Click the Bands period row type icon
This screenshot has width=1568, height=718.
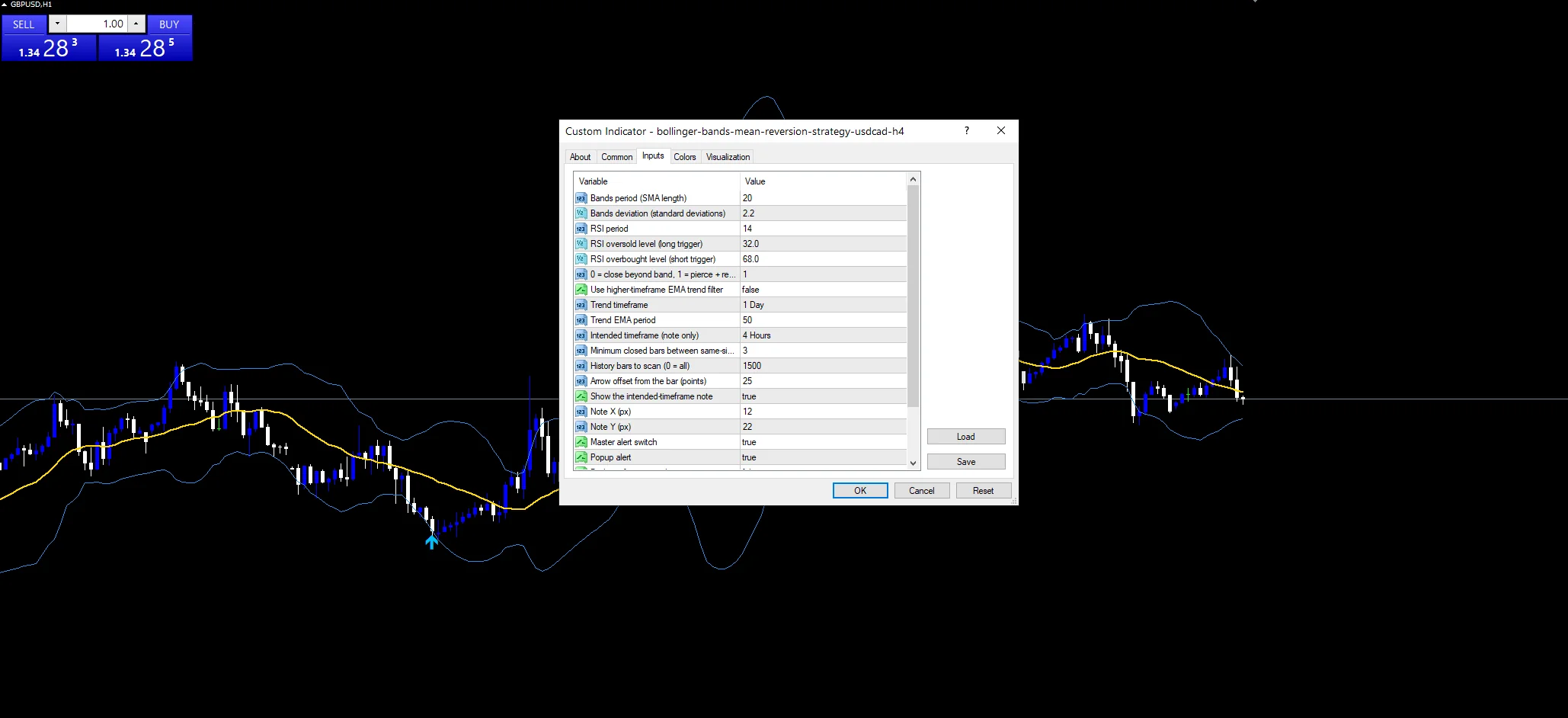pos(581,198)
